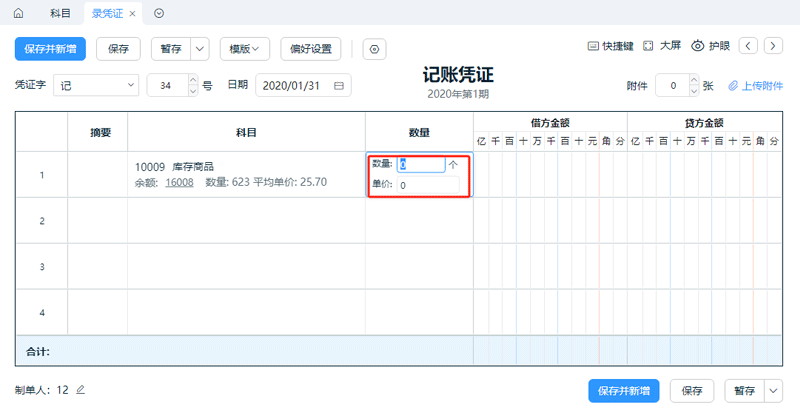Click the 附件 count field
This screenshot has width=800, height=413.
click(x=672, y=85)
